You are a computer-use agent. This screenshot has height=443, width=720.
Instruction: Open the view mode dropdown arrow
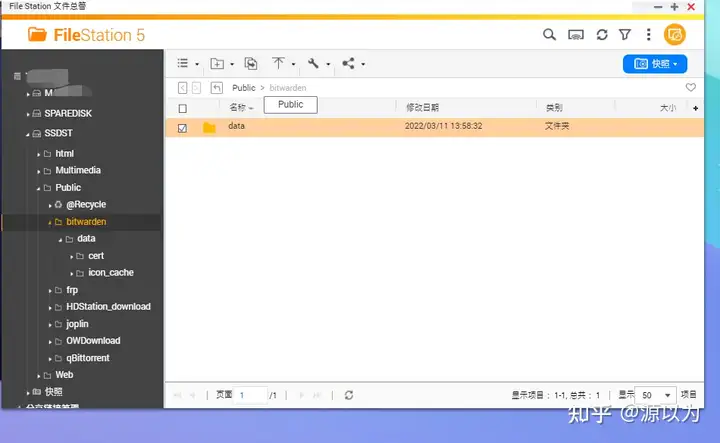pos(197,64)
